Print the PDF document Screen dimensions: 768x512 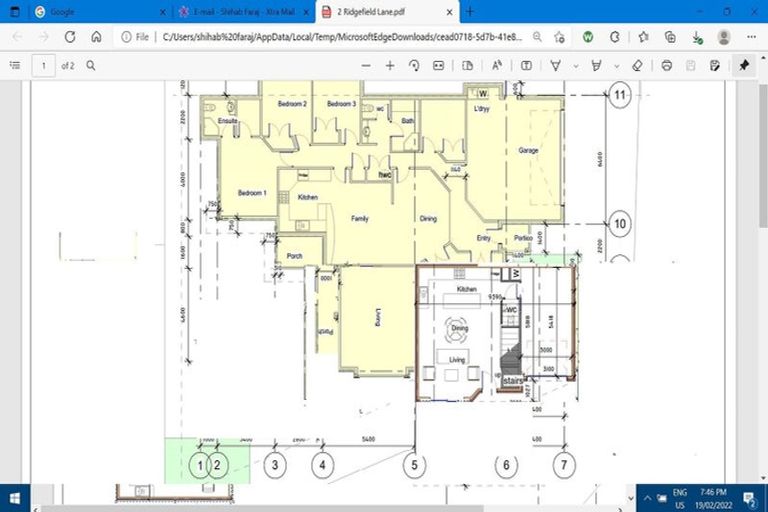pos(667,65)
